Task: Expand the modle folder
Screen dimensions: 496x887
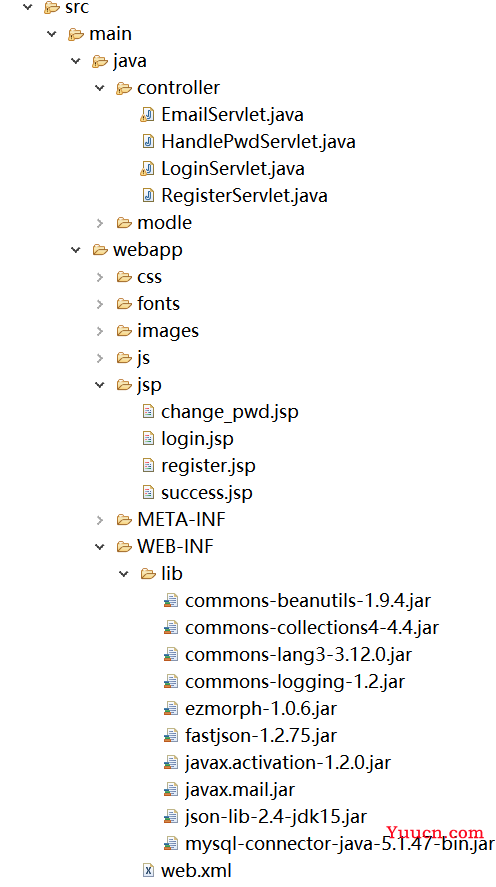Action: click(x=100, y=223)
